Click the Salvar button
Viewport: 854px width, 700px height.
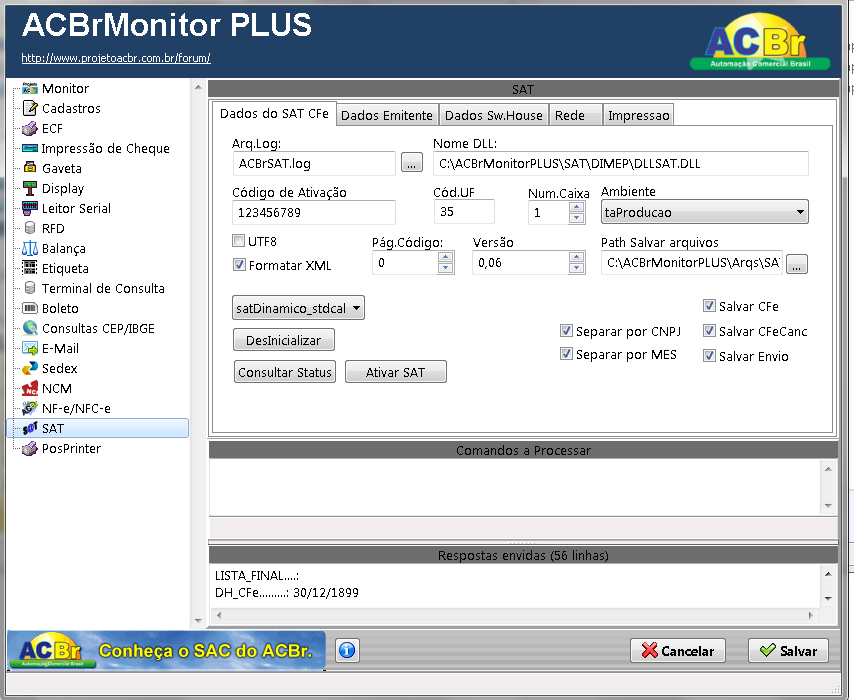788,650
